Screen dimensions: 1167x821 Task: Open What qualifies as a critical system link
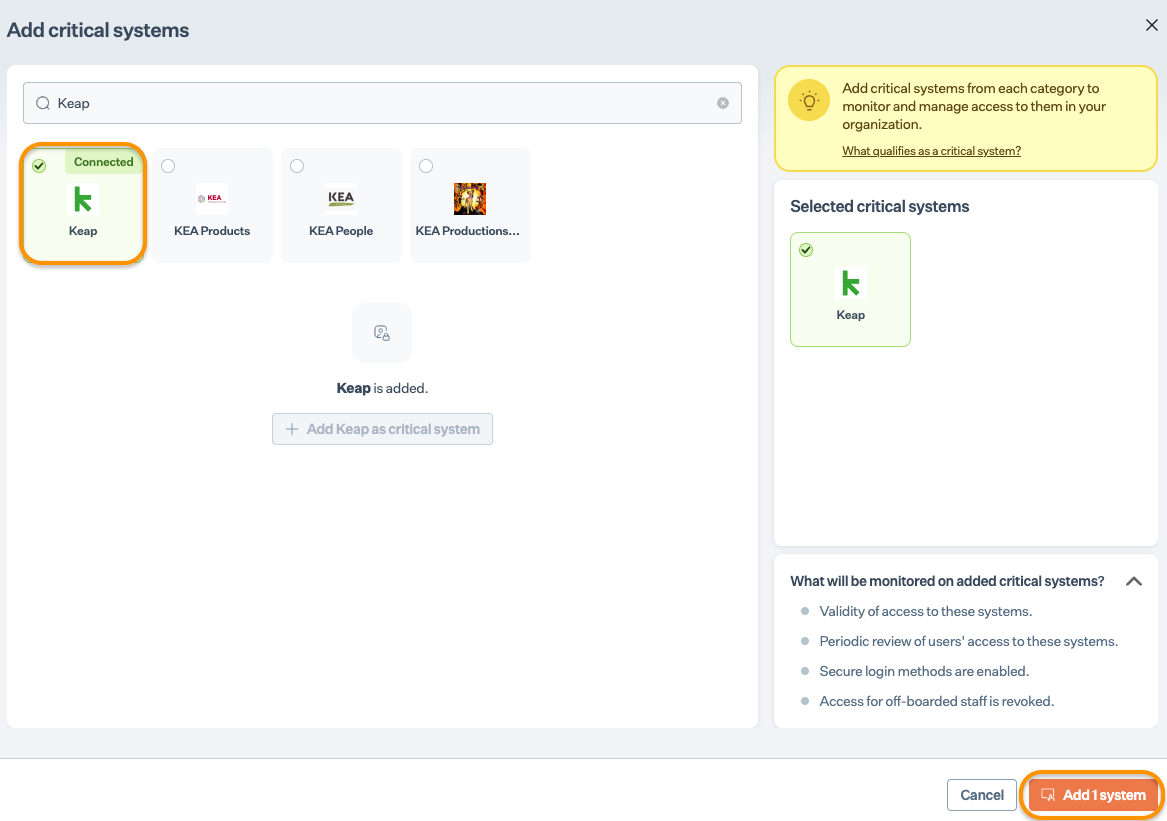tap(931, 150)
